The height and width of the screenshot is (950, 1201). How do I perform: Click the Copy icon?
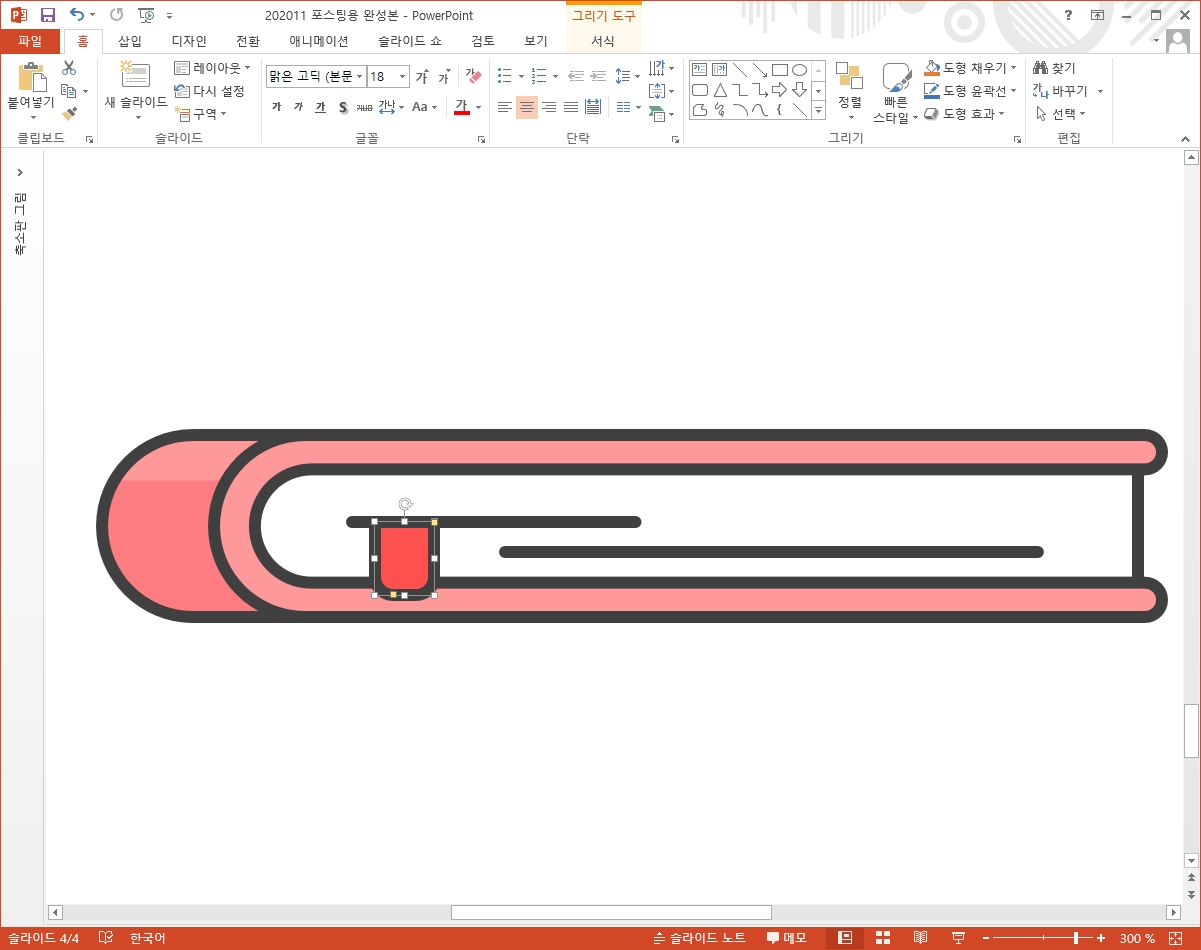pyautogui.click(x=69, y=91)
